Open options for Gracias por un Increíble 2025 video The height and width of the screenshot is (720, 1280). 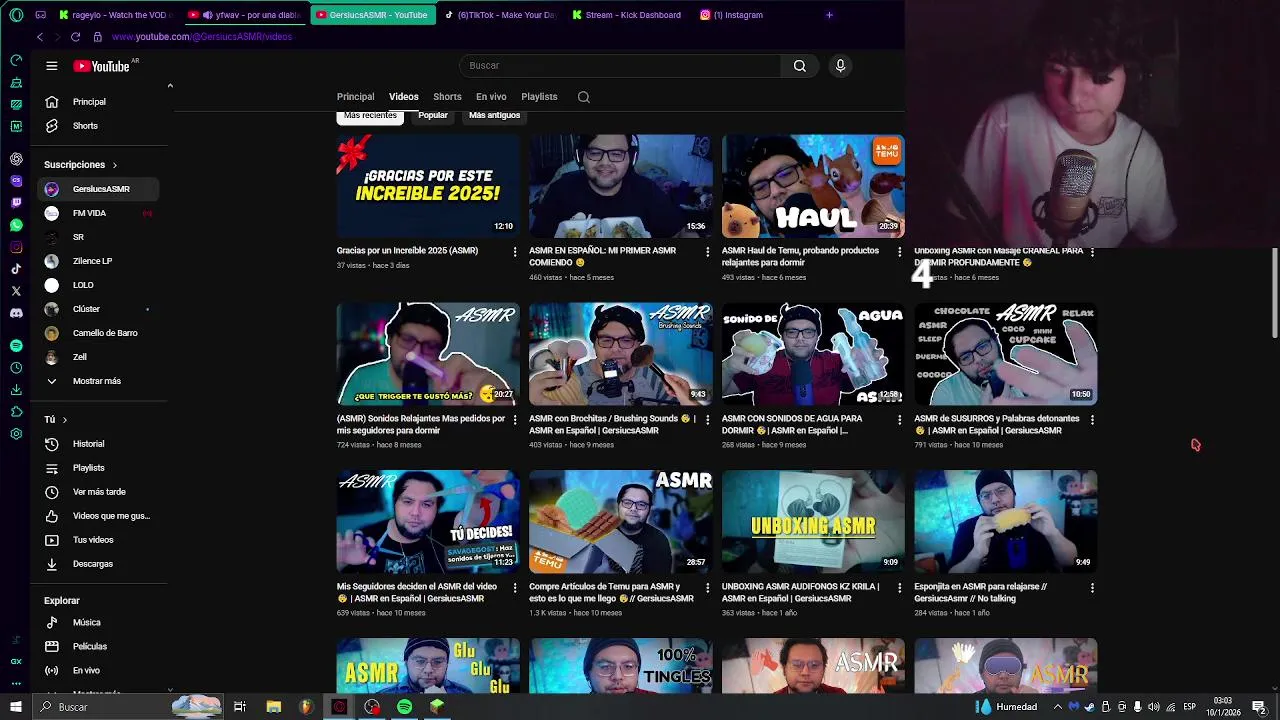click(x=515, y=251)
